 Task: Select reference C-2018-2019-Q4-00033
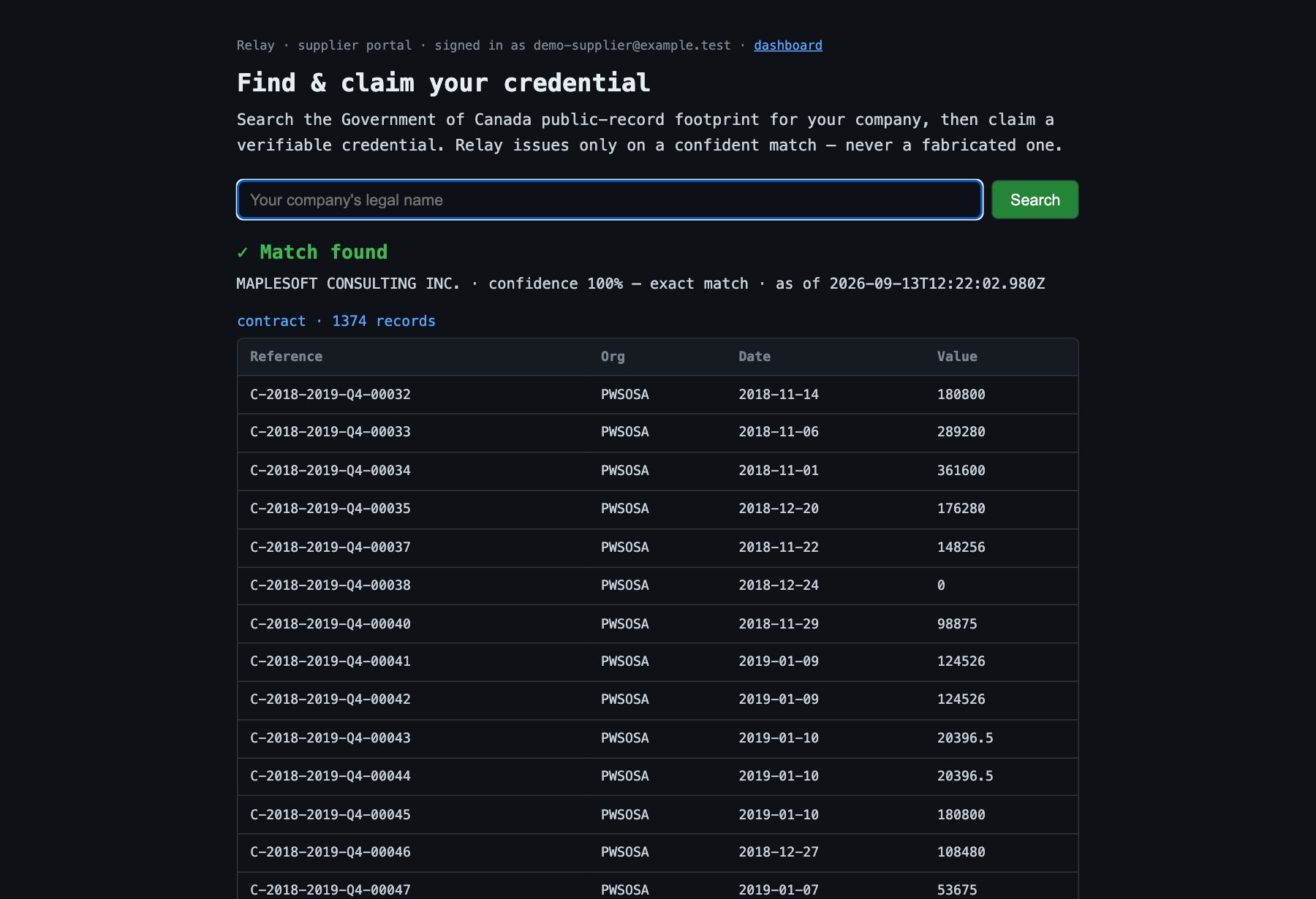coord(330,432)
